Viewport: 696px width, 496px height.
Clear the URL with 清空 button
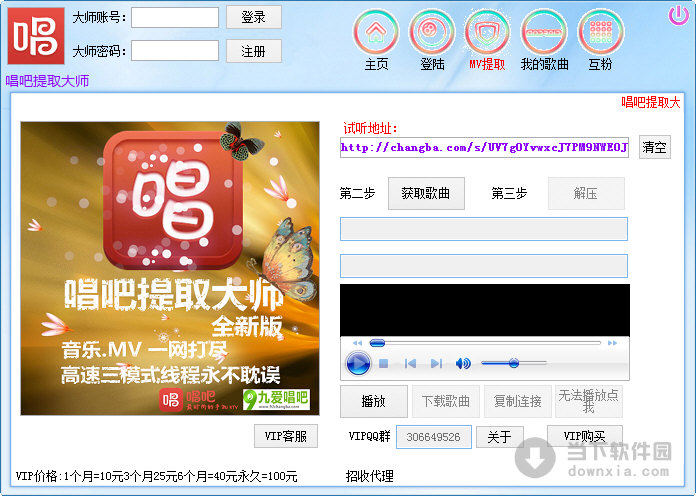655,147
